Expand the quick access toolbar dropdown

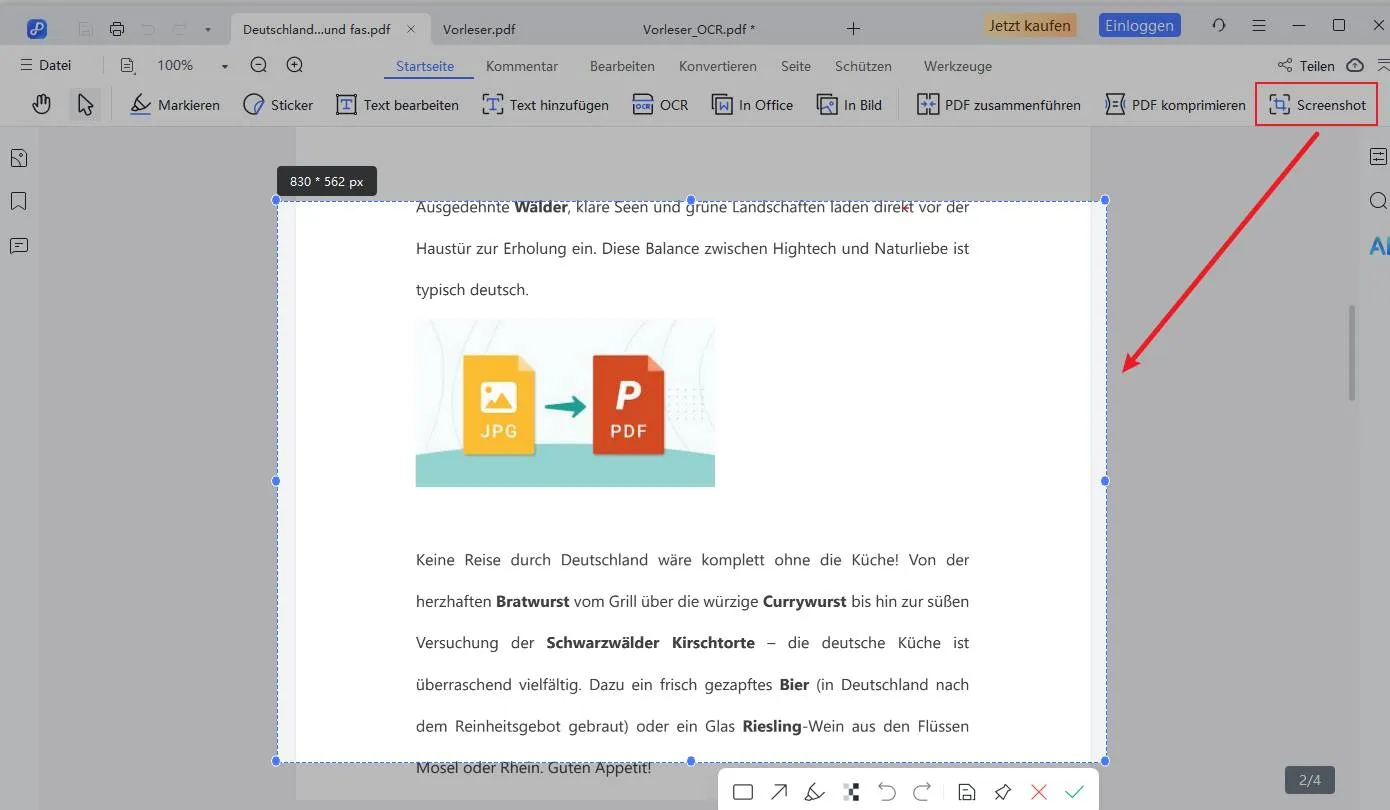pyautogui.click(x=207, y=29)
